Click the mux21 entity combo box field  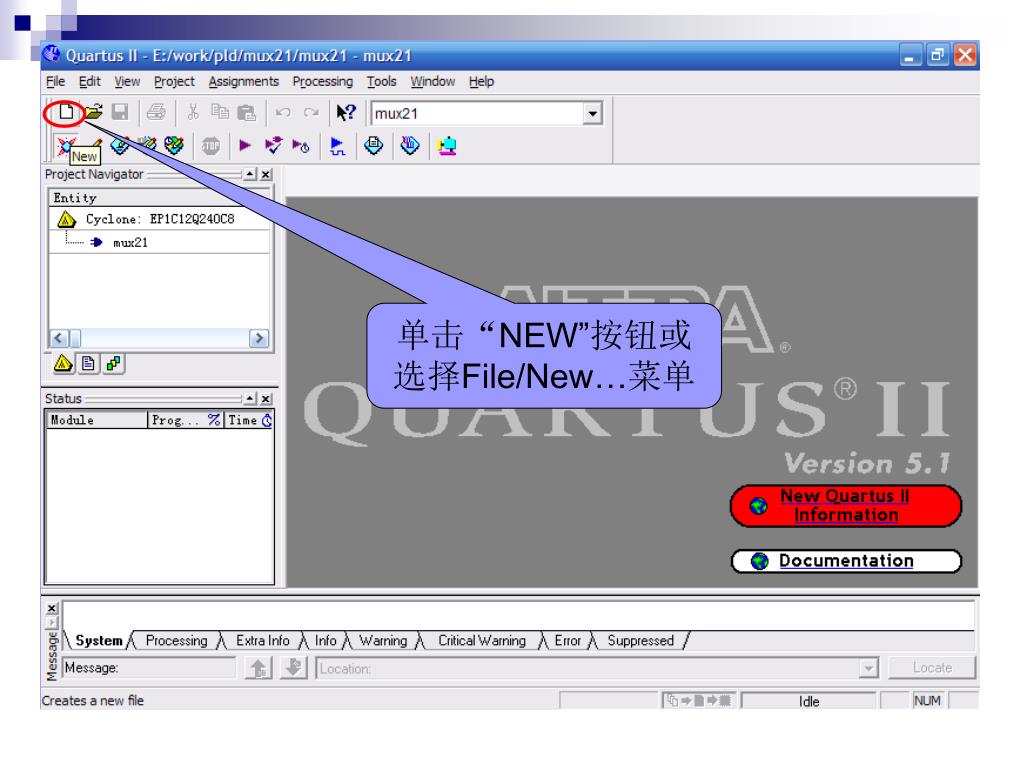pos(478,114)
